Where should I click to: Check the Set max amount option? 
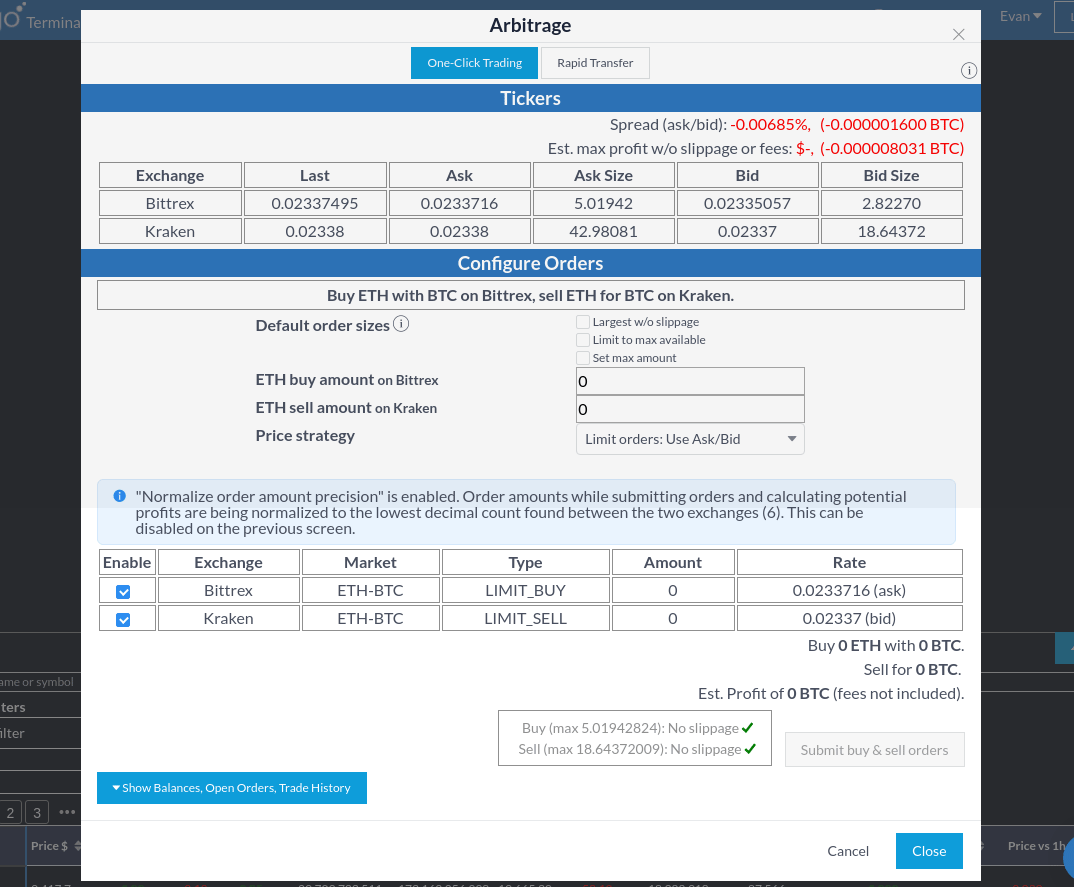pyautogui.click(x=583, y=358)
